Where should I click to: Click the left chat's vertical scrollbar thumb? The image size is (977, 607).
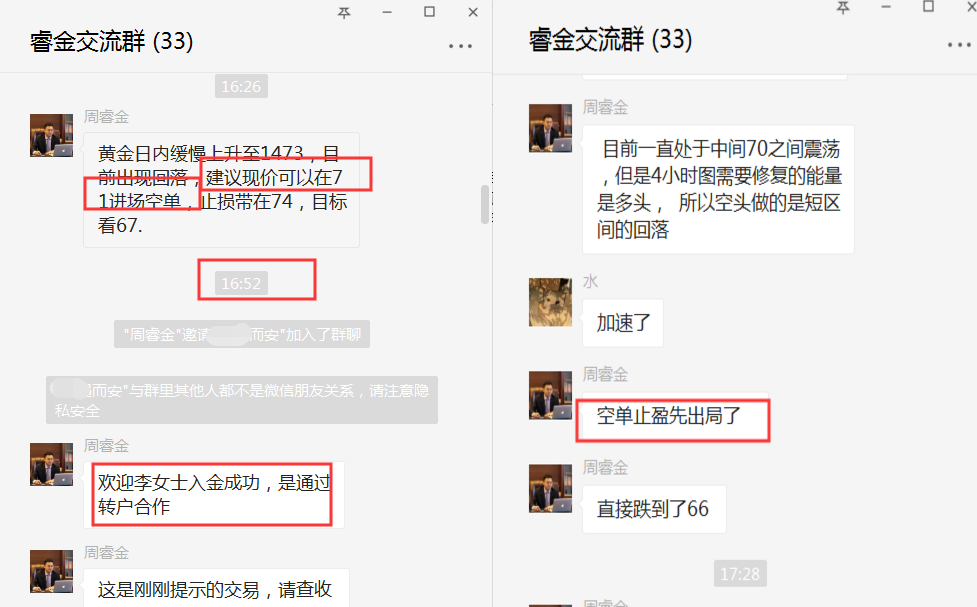tap(485, 204)
